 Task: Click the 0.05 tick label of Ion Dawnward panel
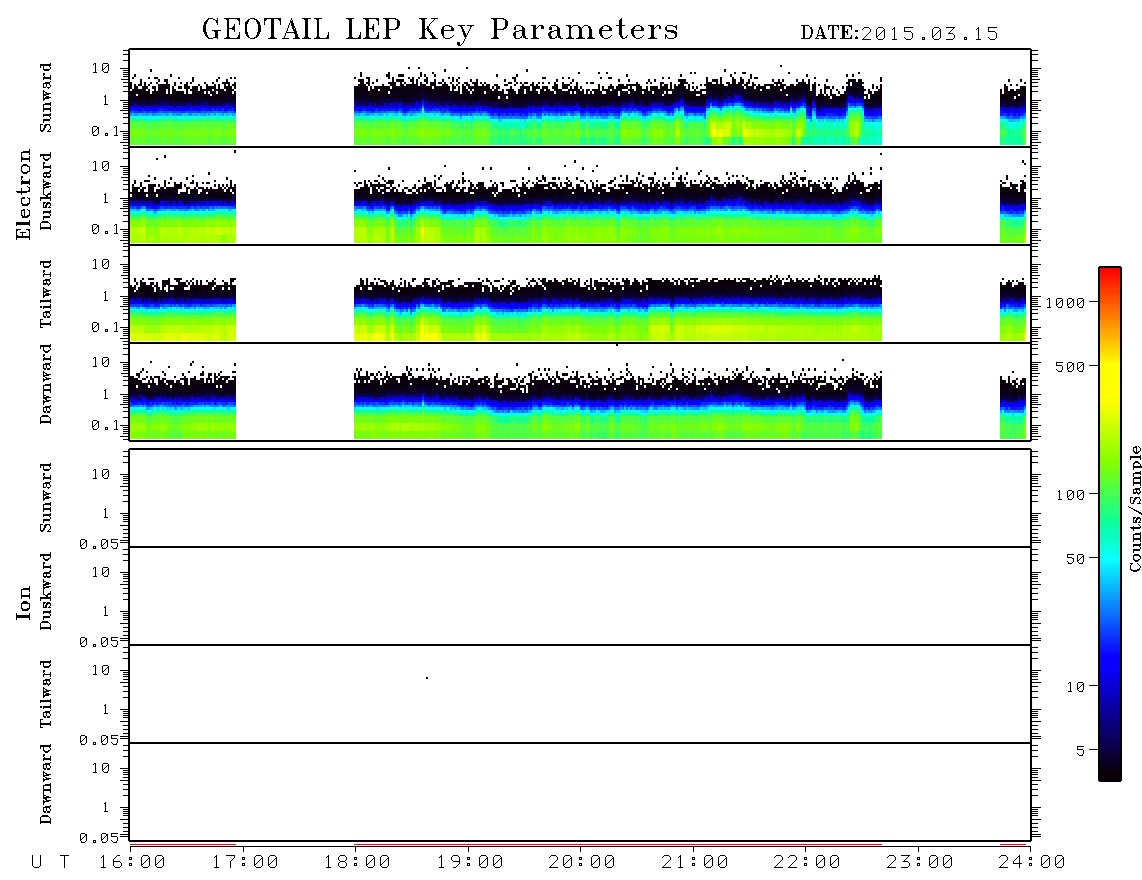[x=98, y=838]
